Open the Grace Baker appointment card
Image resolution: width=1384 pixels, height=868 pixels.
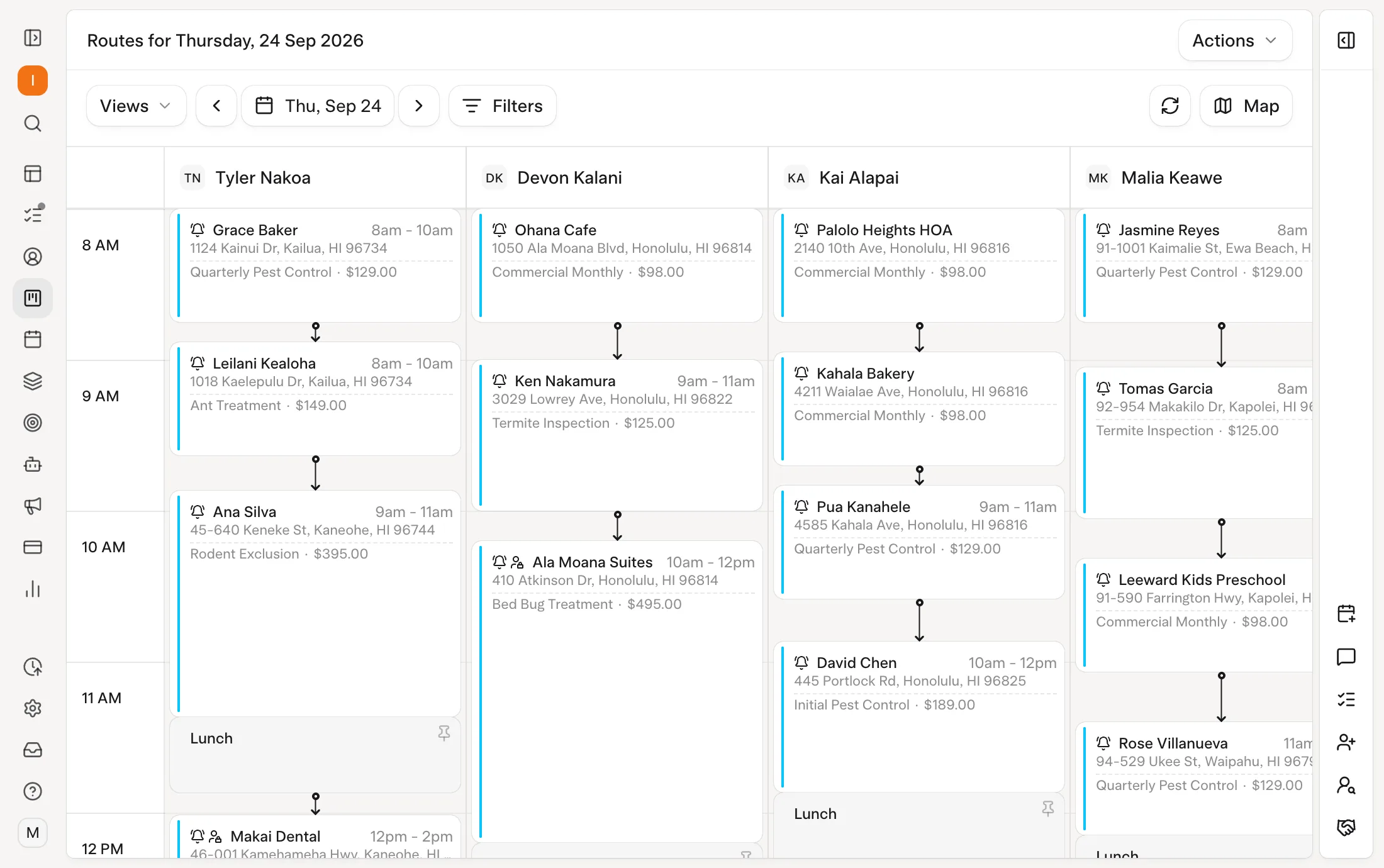pos(315,266)
